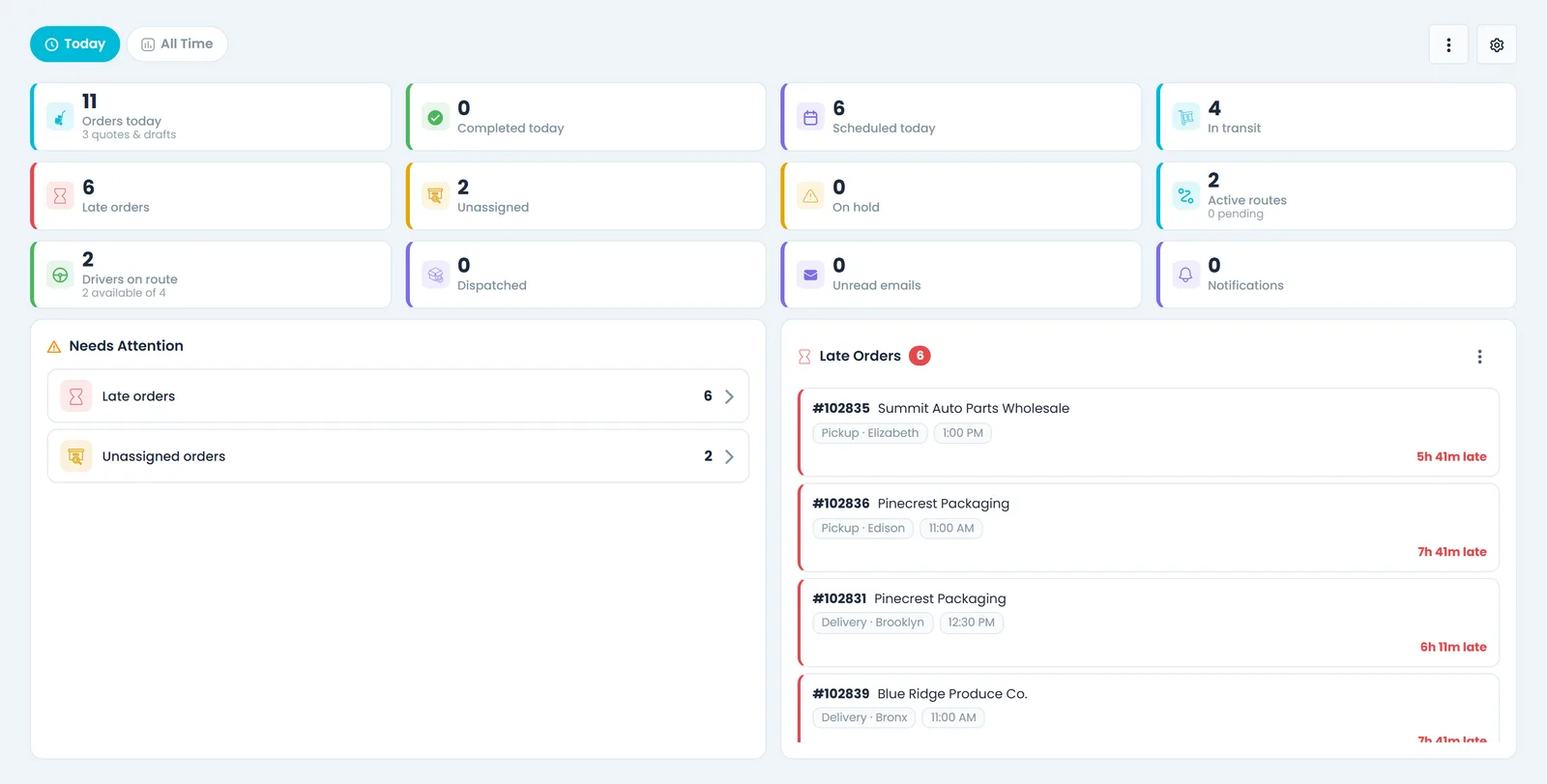Click the Late orders hourglass card icon

coord(60,196)
